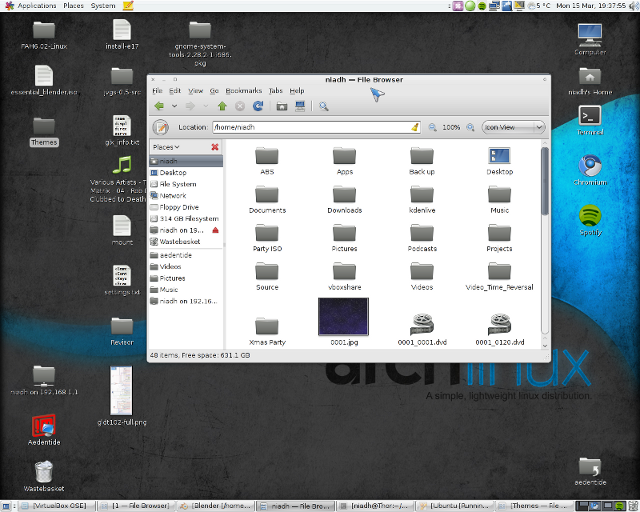Select the Desktop folder icon in file pane
Screen dimensions: 640x512
pyautogui.click(x=500, y=161)
